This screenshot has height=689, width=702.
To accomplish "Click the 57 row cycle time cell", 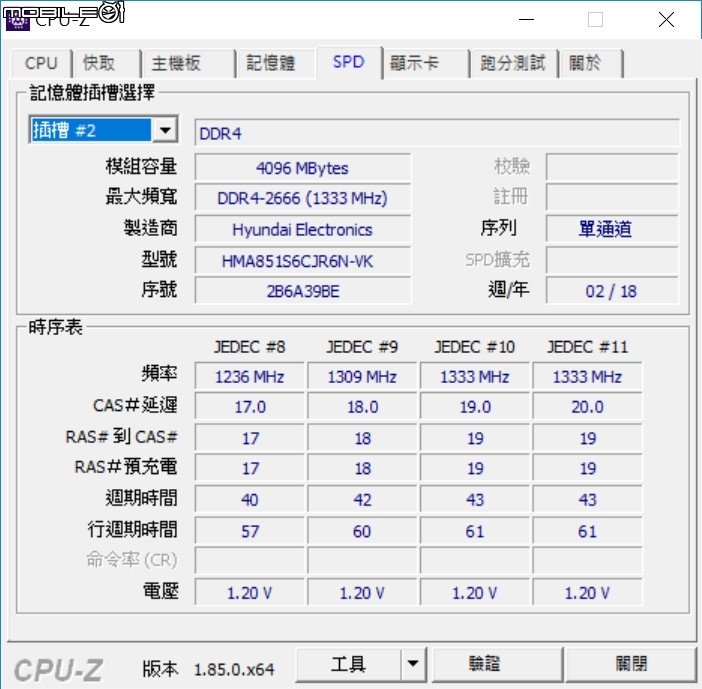I will coord(250,531).
